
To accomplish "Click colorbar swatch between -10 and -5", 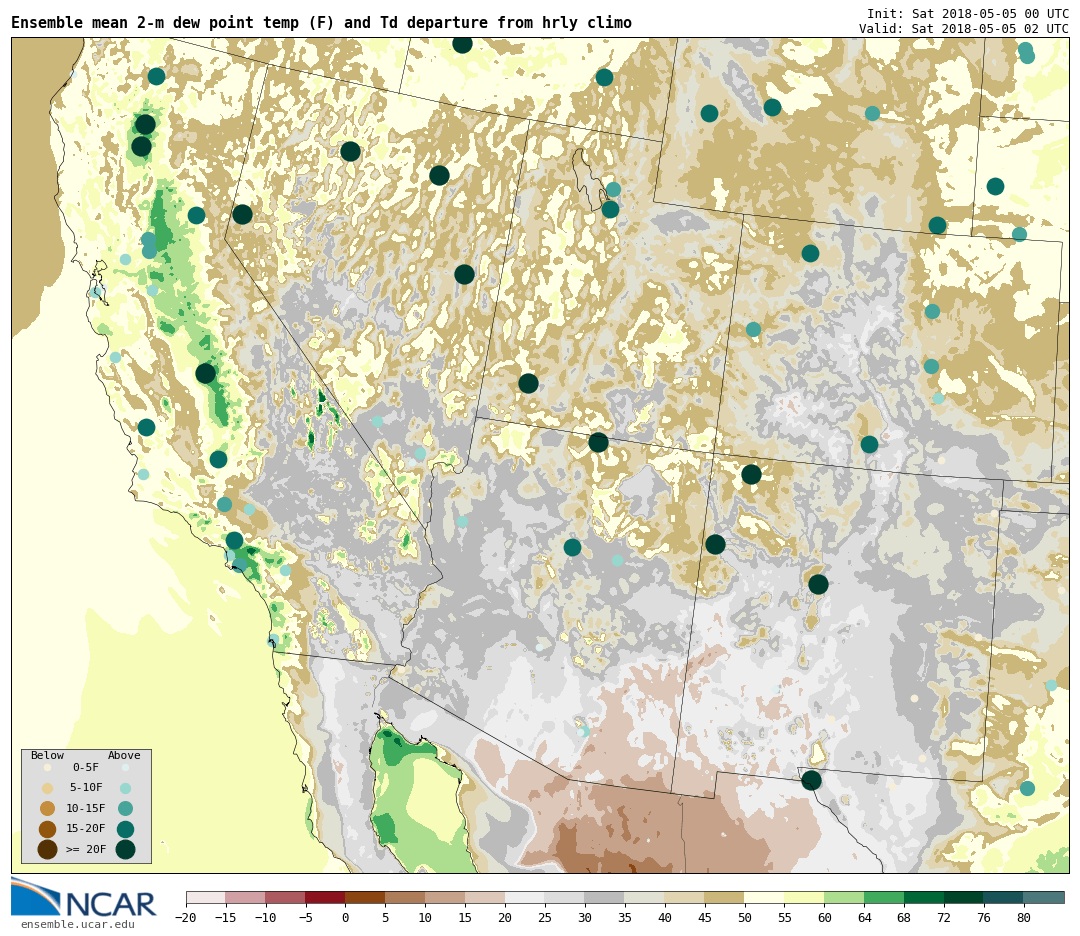I will pos(286,898).
